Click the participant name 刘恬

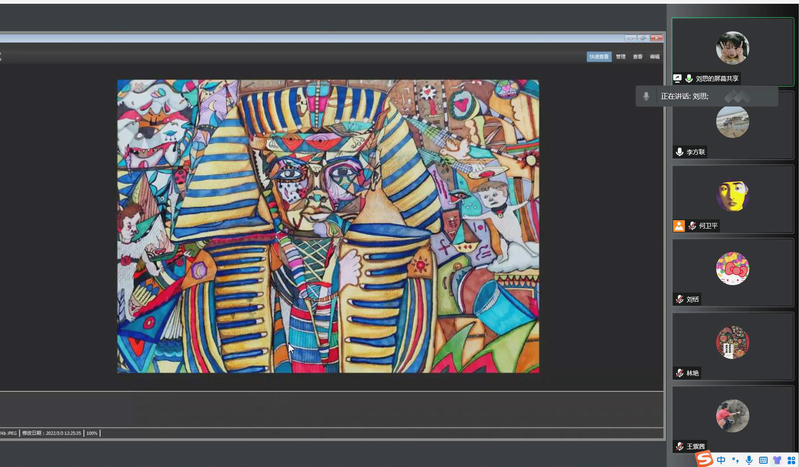click(x=693, y=299)
